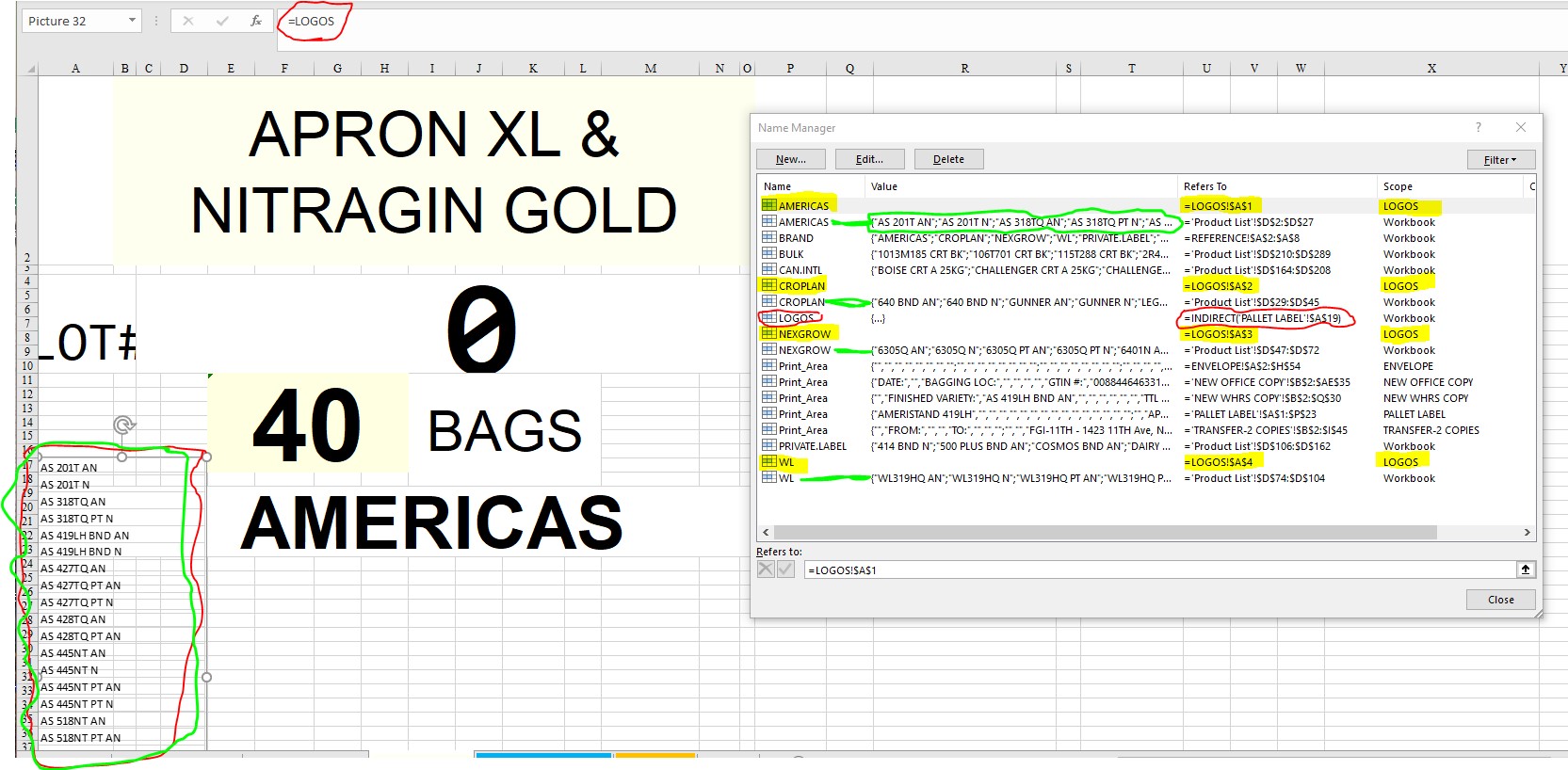Click the Close button in Name Manager

pos(1501,600)
